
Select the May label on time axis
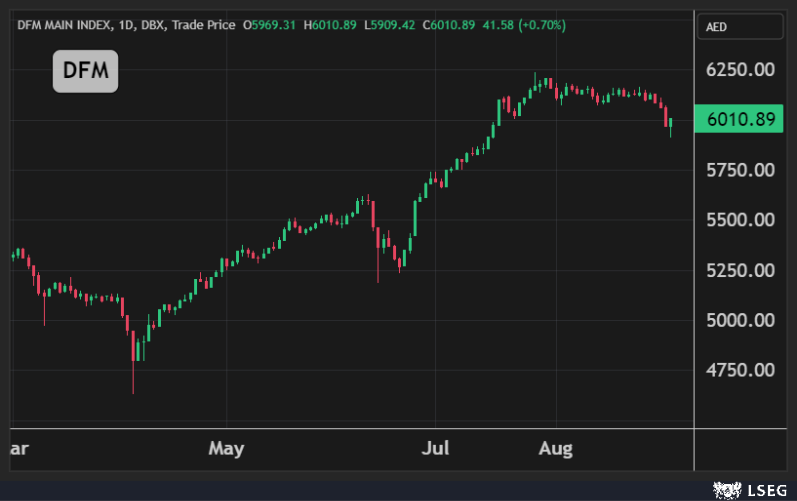click(226, 448)
